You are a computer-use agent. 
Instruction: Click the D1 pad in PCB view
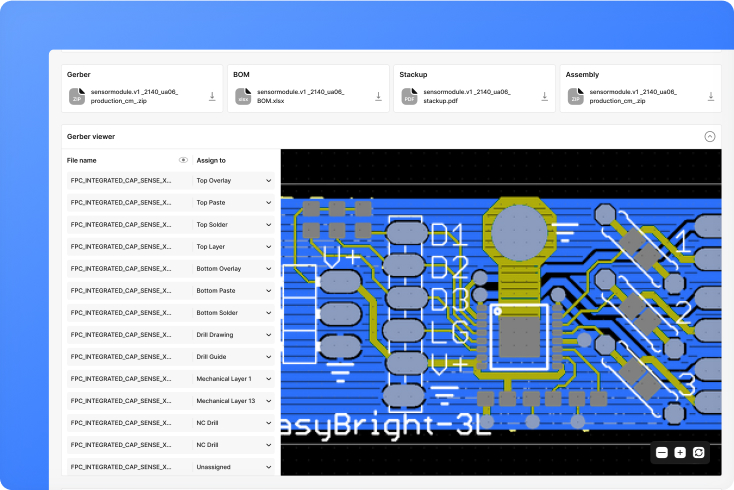tap(407, 233)
